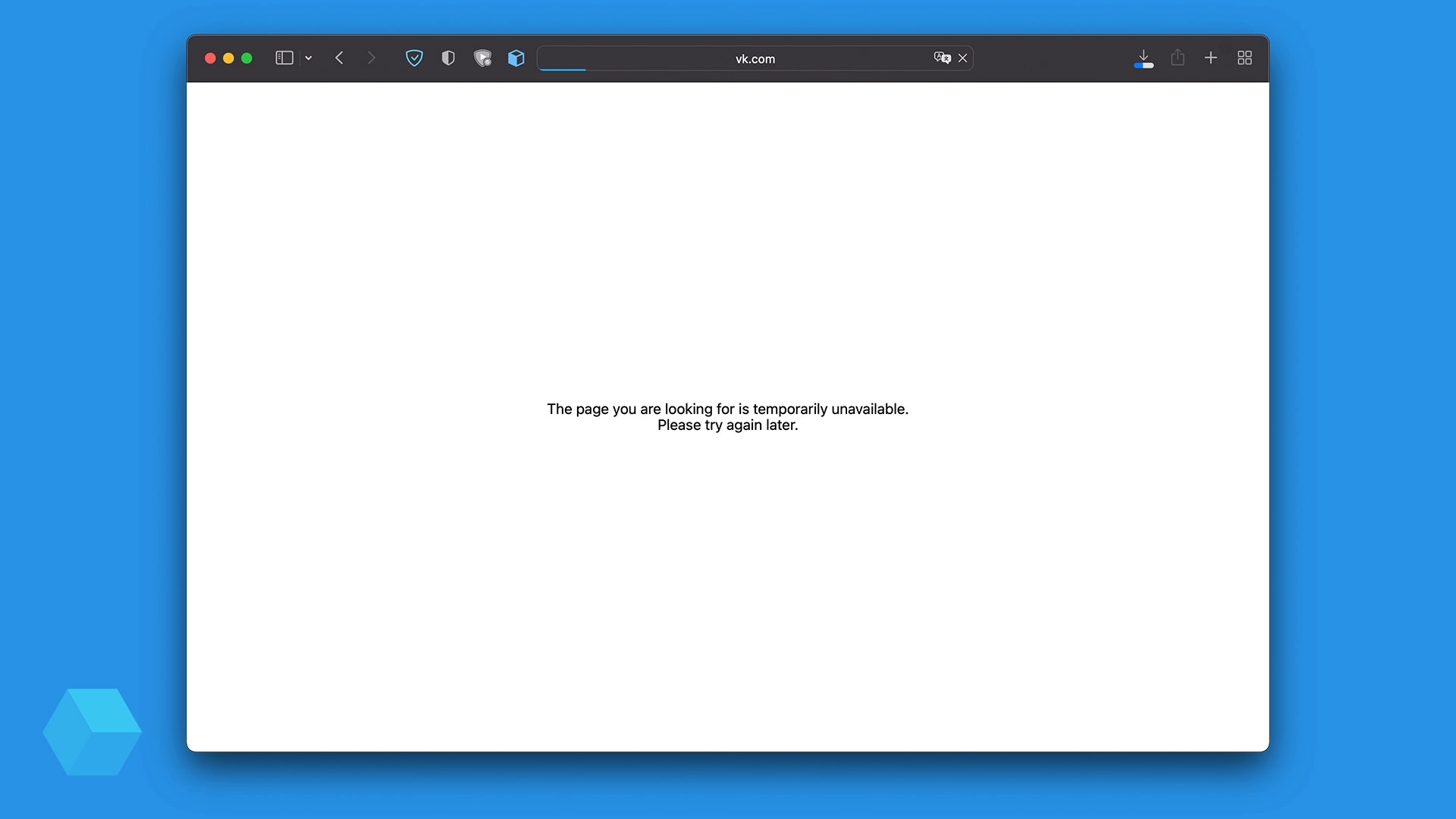Stop loading the vk.com page
1456x819 pixels.
point(963,58)
